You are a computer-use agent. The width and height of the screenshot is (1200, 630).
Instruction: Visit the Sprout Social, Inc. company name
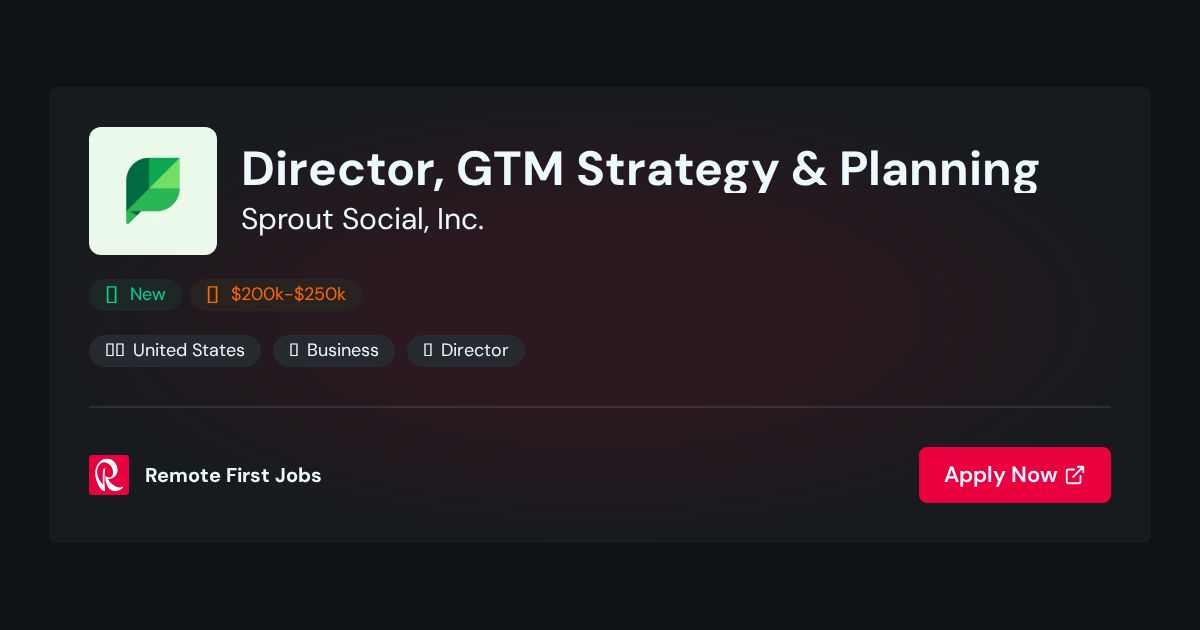point(362,219)
